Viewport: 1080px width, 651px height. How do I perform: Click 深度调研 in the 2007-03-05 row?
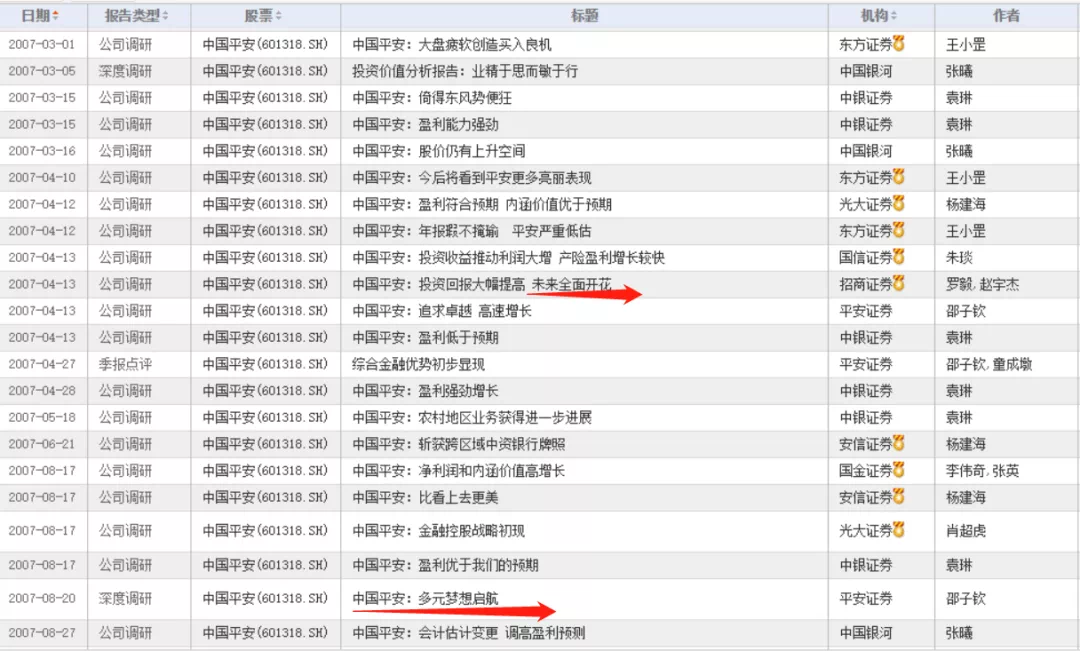(x=125, y=71)
